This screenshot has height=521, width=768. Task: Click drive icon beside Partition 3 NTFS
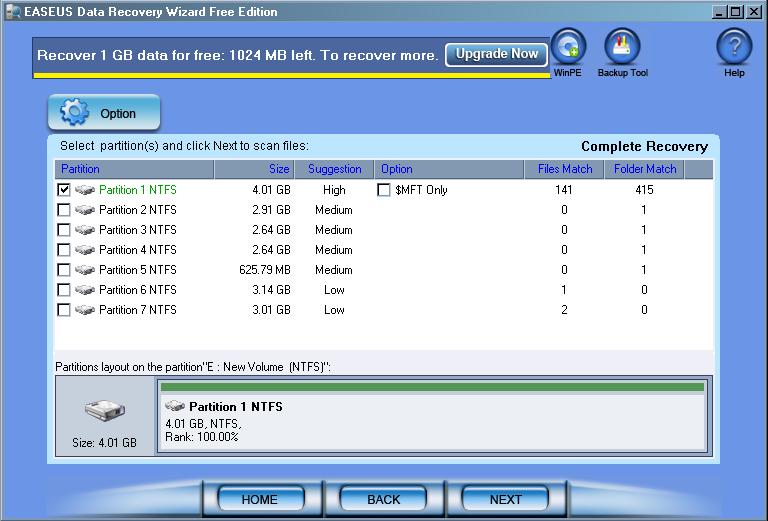tap(85, 230)
